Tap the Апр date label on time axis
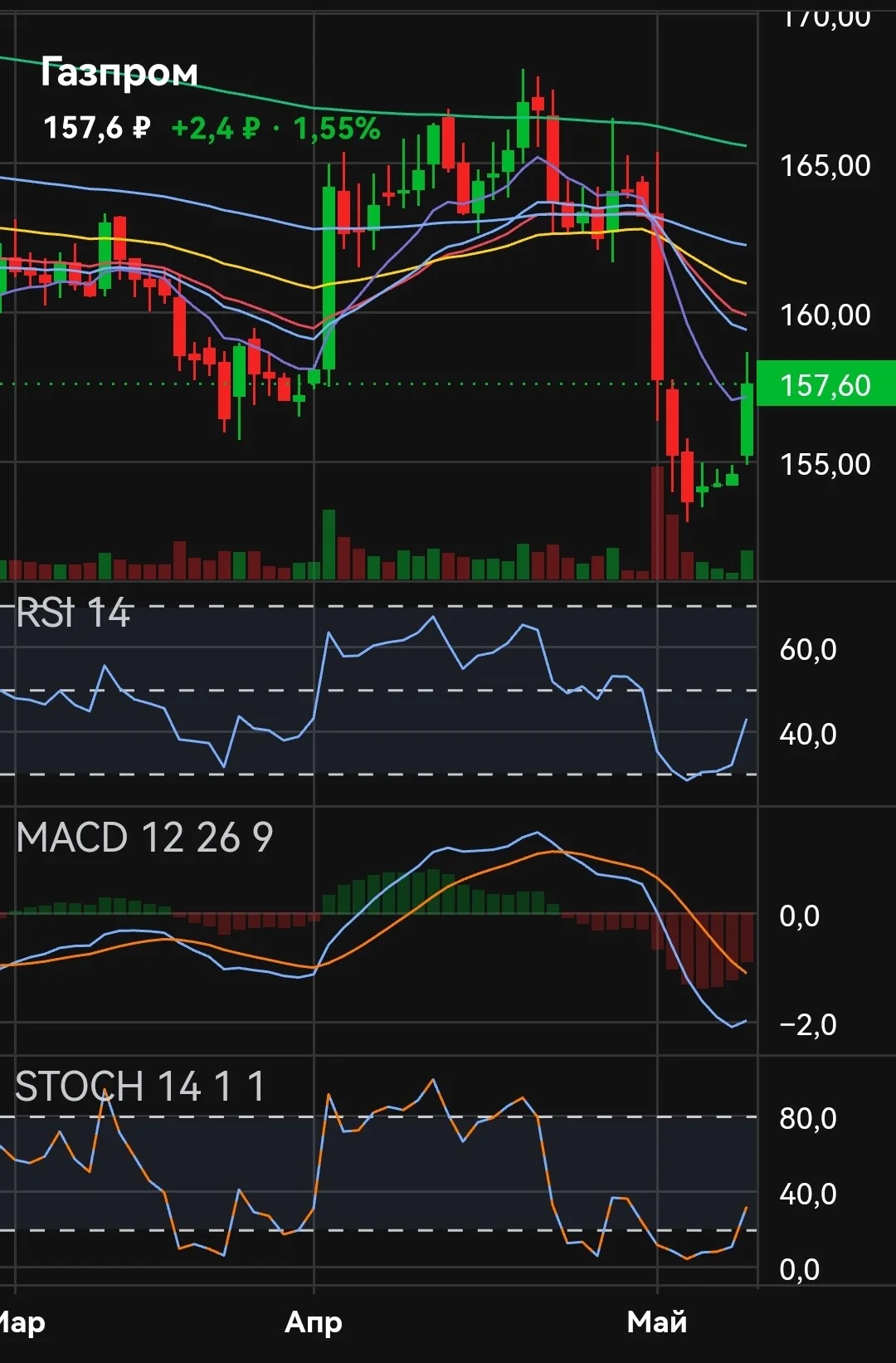Image resolution: width=896 pixels, height=1363 pixels. point(314,1321)
